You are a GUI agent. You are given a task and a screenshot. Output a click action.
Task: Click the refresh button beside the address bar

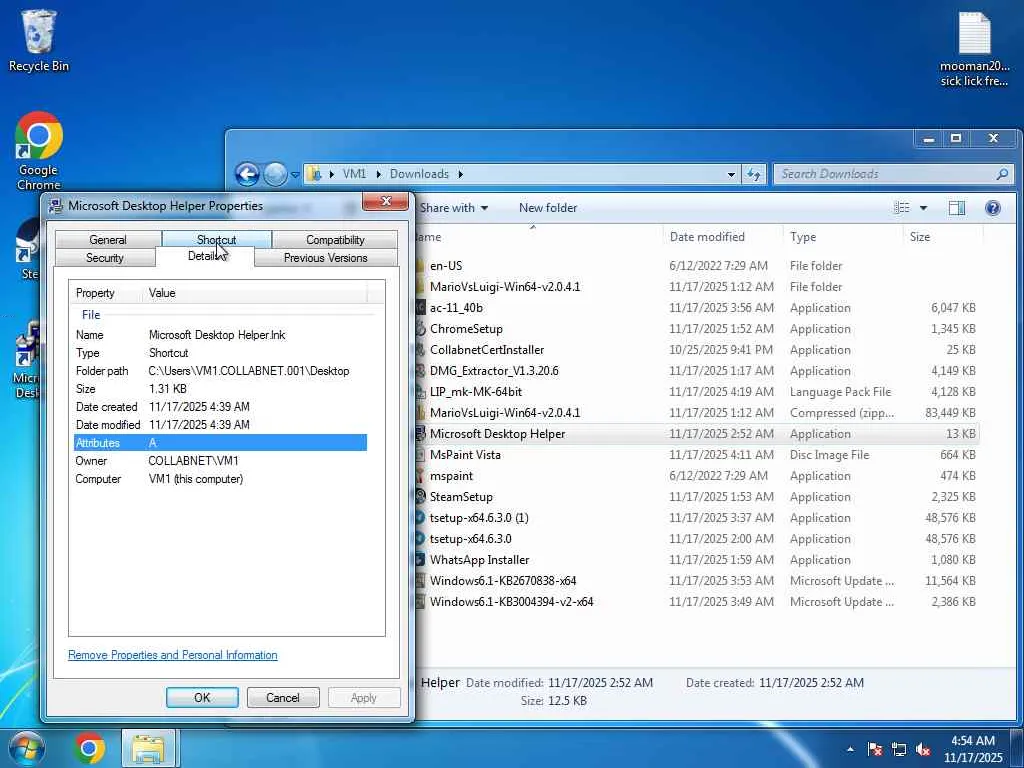(x=754, y=174)
